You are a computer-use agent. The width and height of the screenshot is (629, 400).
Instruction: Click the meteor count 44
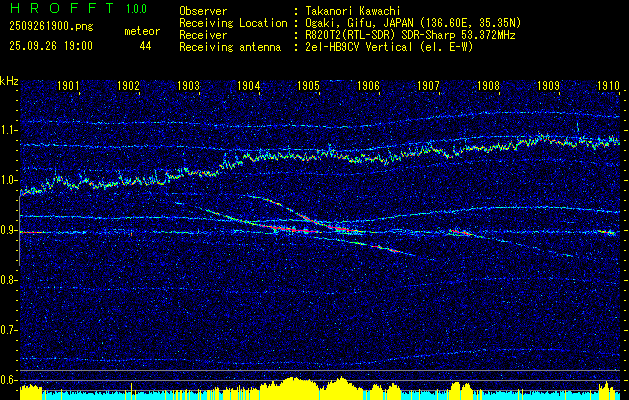[145, 46]
